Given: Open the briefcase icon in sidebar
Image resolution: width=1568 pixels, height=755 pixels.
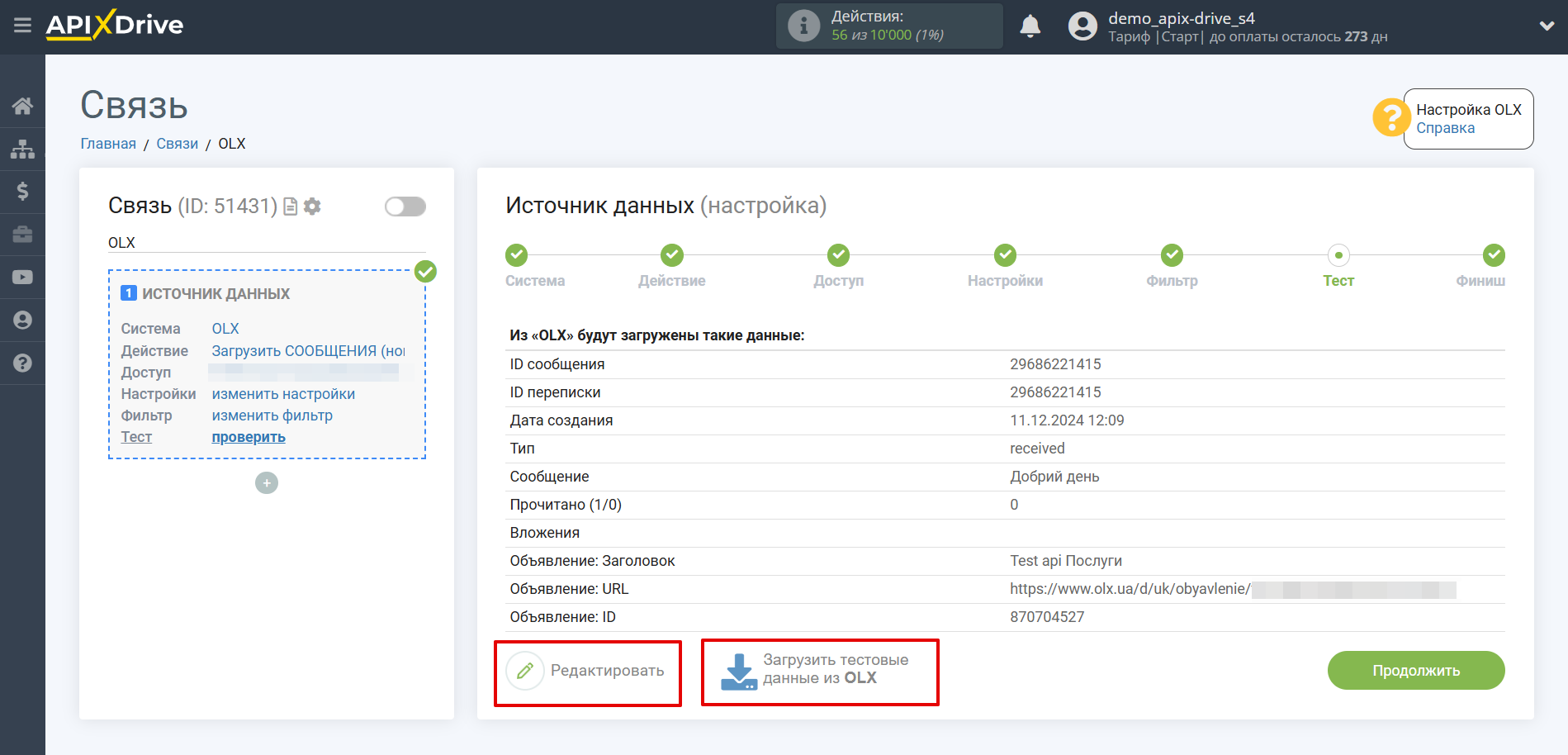Looking at the screenshot, I should click(22, 235).
